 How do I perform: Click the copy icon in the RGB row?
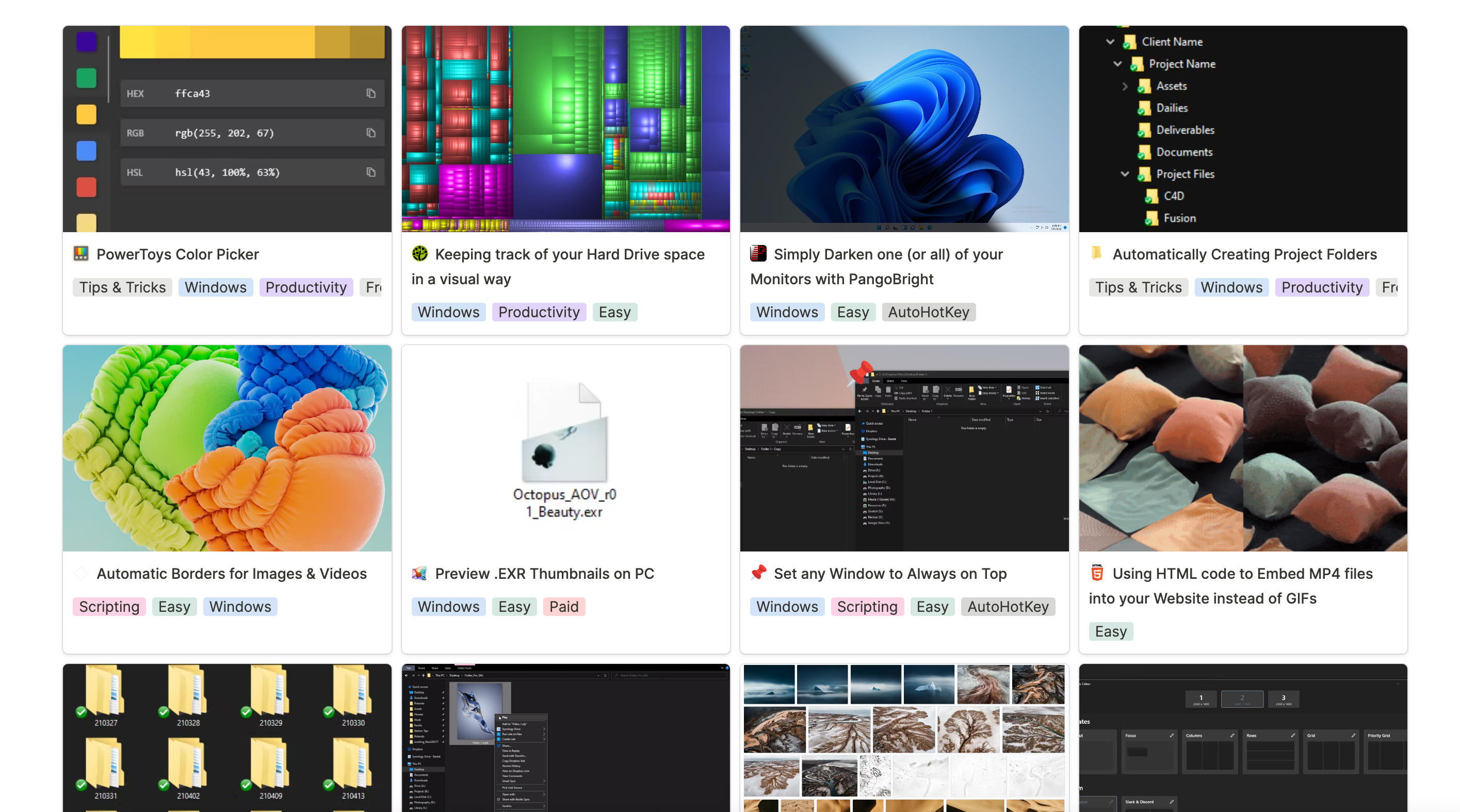tap(370, 133)
